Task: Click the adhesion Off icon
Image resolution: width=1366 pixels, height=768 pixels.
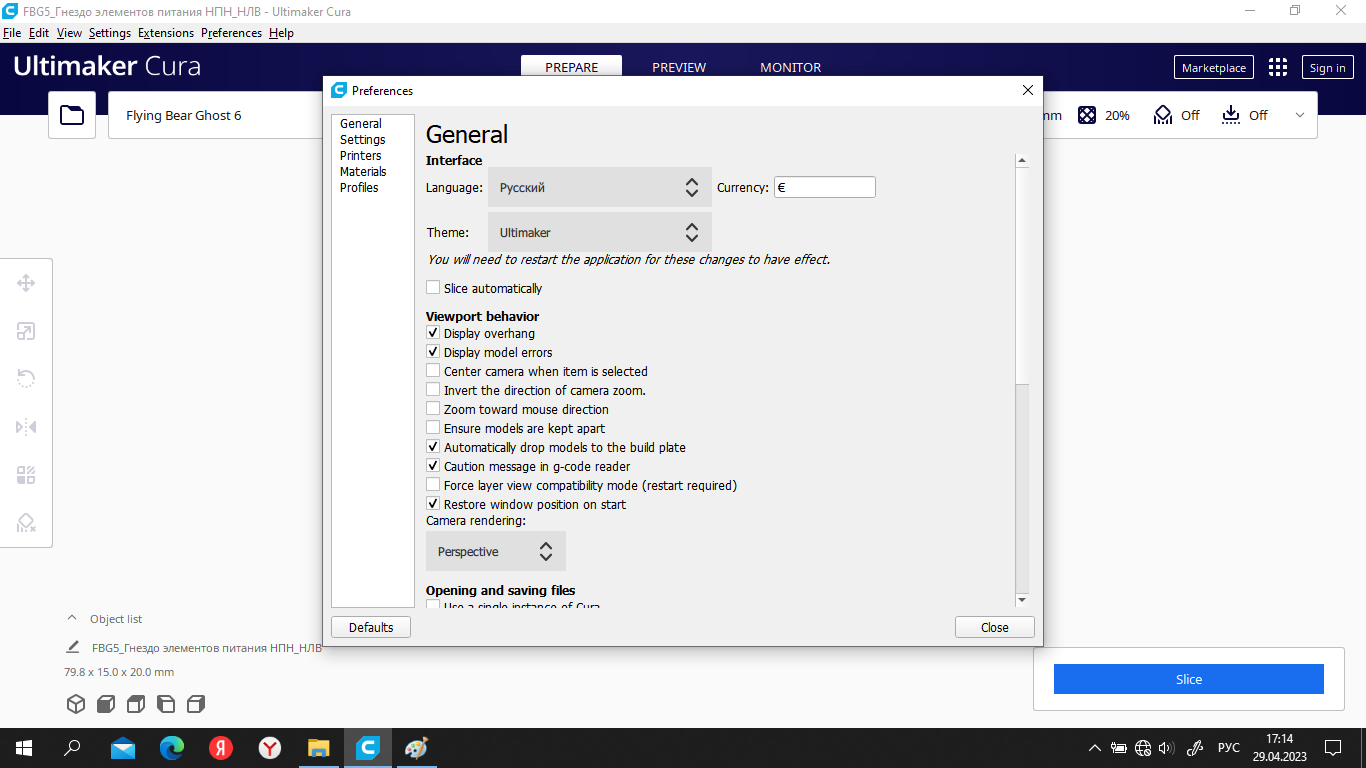Action: (x=1231, y=115)
